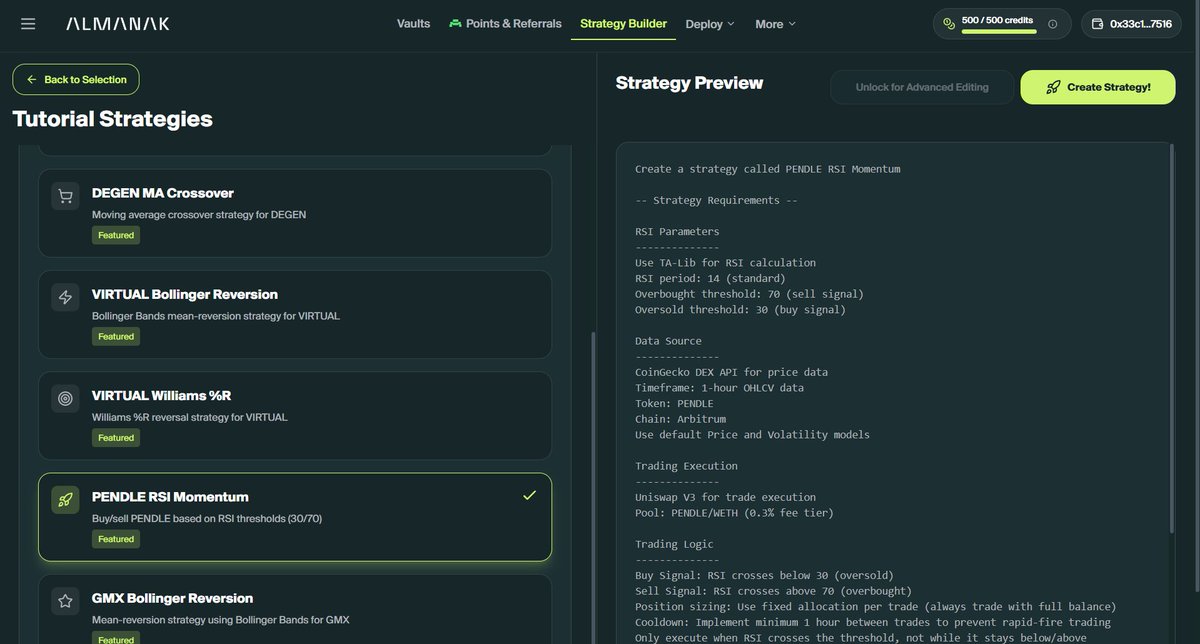This screenshot has width=1200, height=644.
Task: Click the DEGEN MA Crossover cart icon
Action: pos(66,197)
